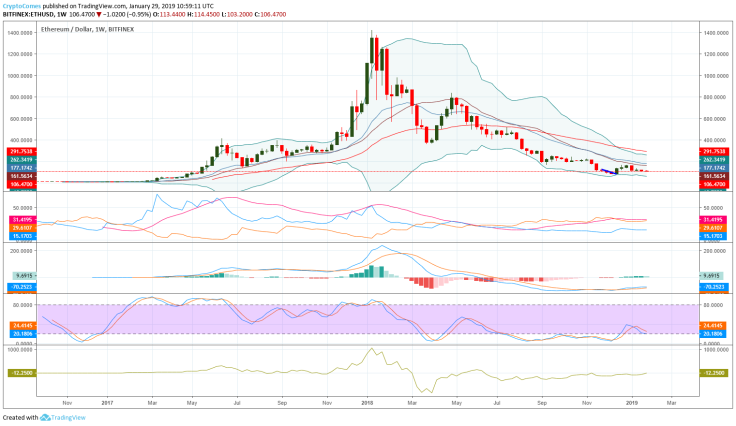
Task: Click the orange 24.4145 stochastic tag on right
Action: coord(713,325)
